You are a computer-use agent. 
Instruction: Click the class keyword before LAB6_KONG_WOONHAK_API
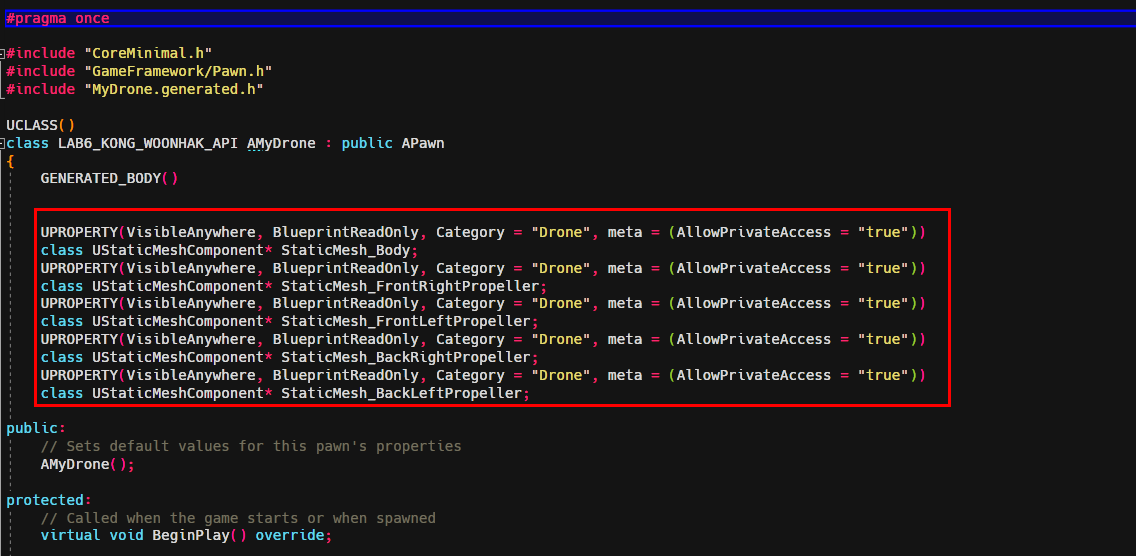28,144
